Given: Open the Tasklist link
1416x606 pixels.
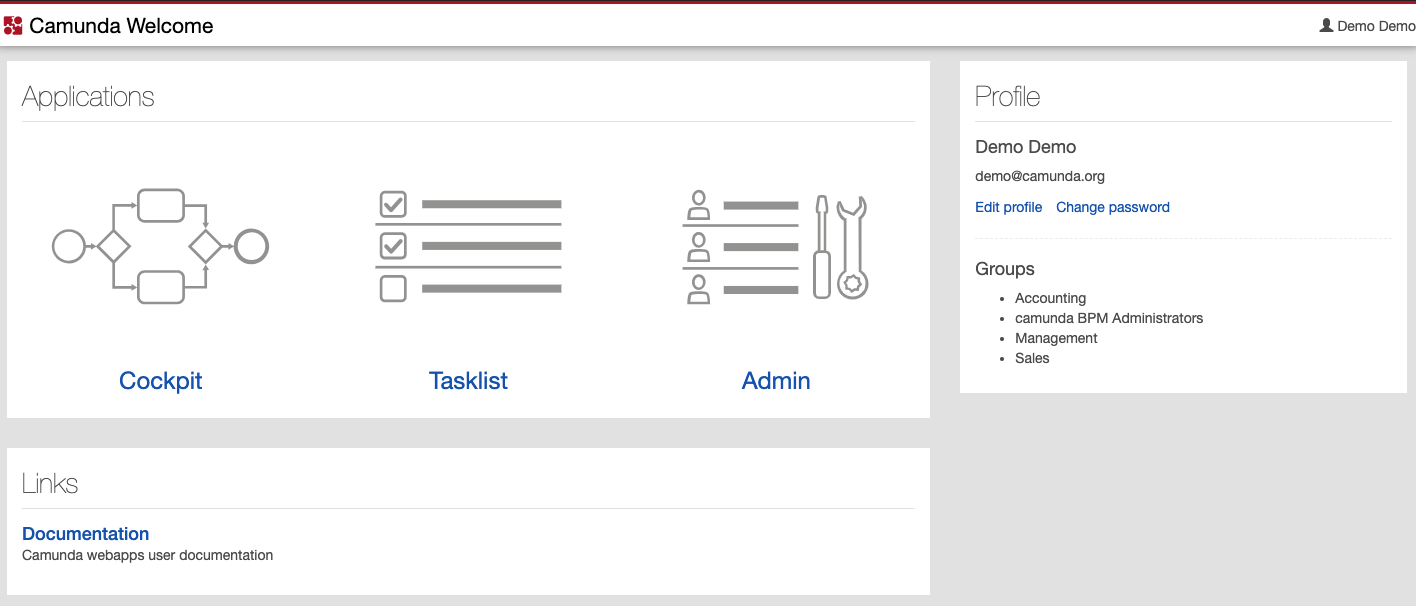Looking at the screenshot, I should [x=468, y=381].
